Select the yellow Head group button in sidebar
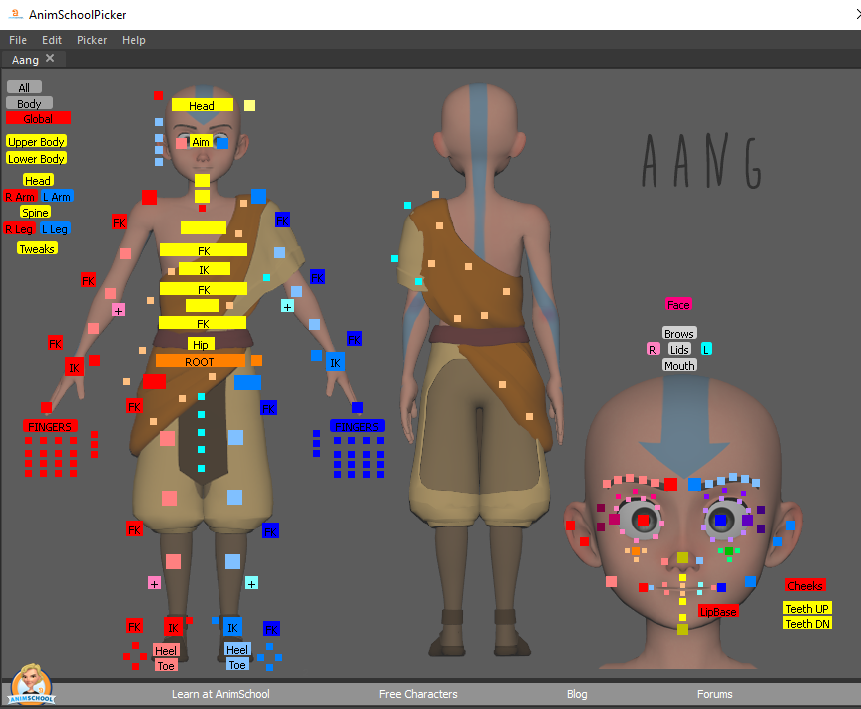This screenshot has height=709, width=861. [38, 180]
